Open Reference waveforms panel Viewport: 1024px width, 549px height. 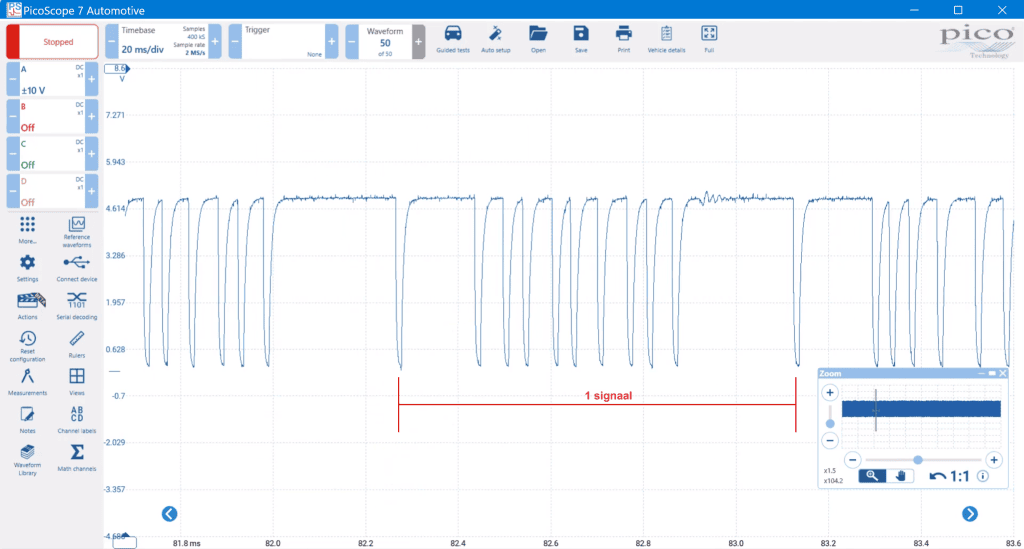76,230
